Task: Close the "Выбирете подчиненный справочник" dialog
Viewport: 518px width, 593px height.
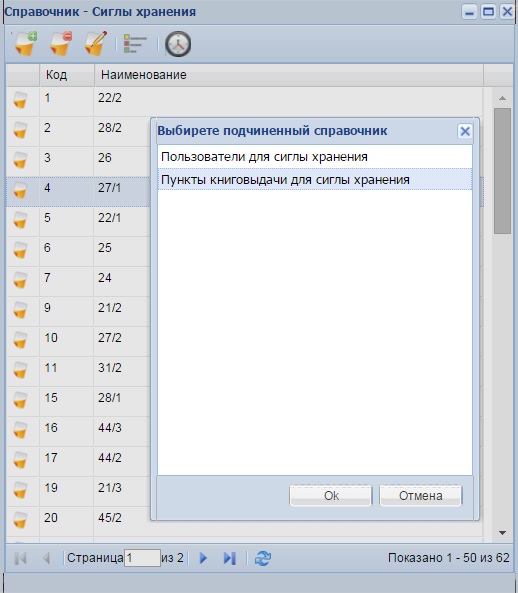Action: (465, 131)
